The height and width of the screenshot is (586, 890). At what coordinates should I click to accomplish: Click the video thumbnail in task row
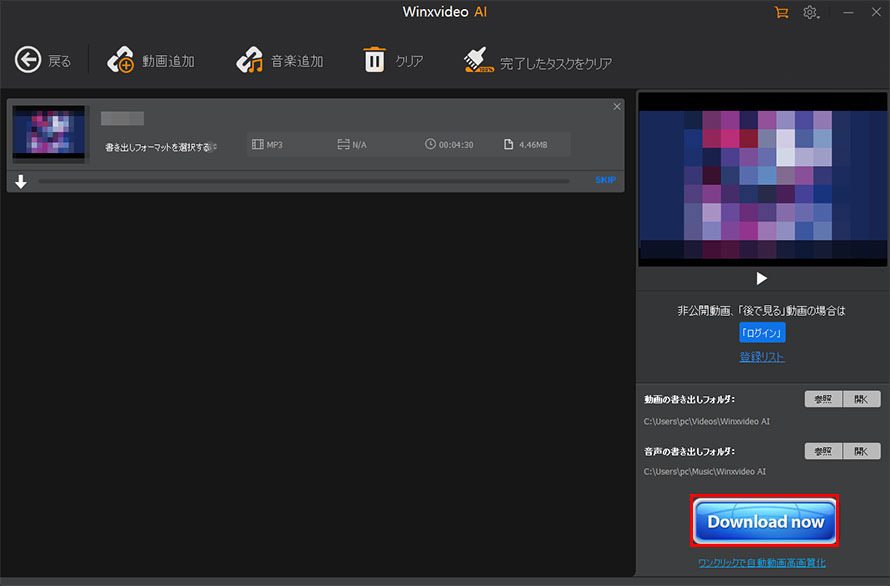49,133
